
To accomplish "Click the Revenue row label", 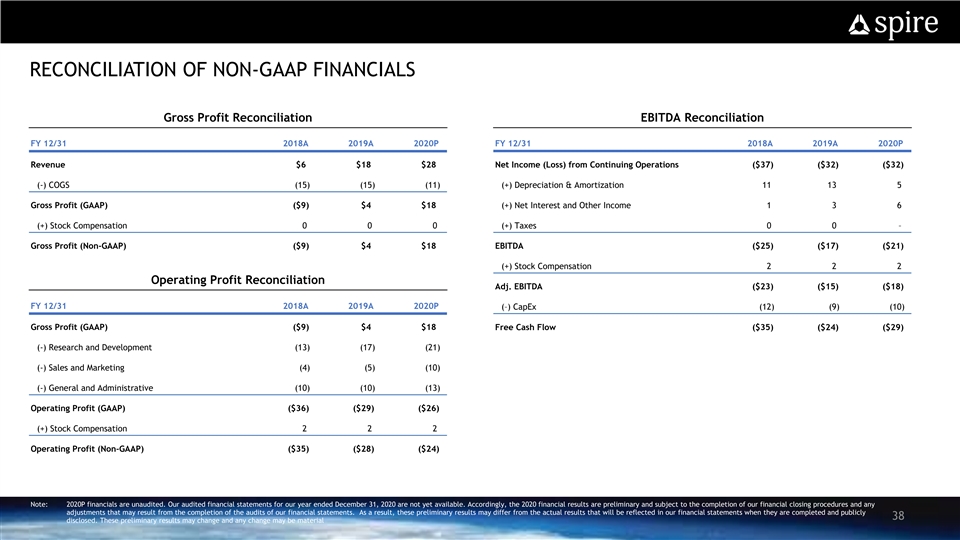I will [50, 164].
